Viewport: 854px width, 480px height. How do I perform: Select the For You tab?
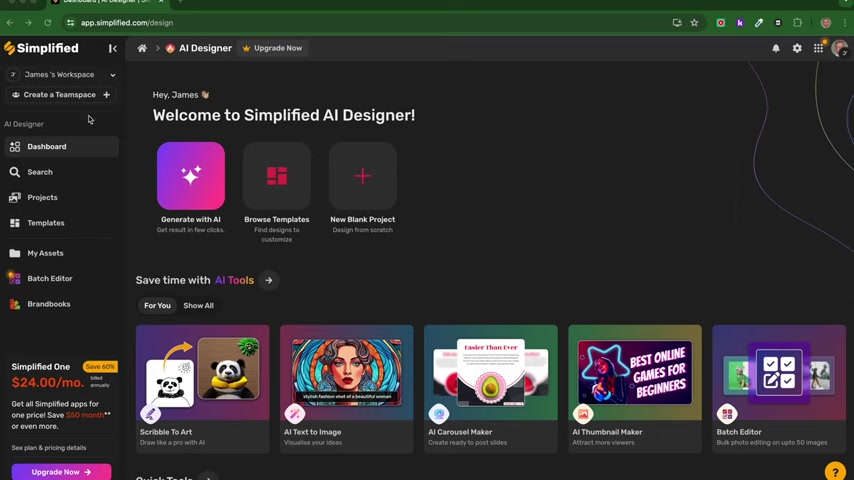pyautogui.click(x=157, y=305)
